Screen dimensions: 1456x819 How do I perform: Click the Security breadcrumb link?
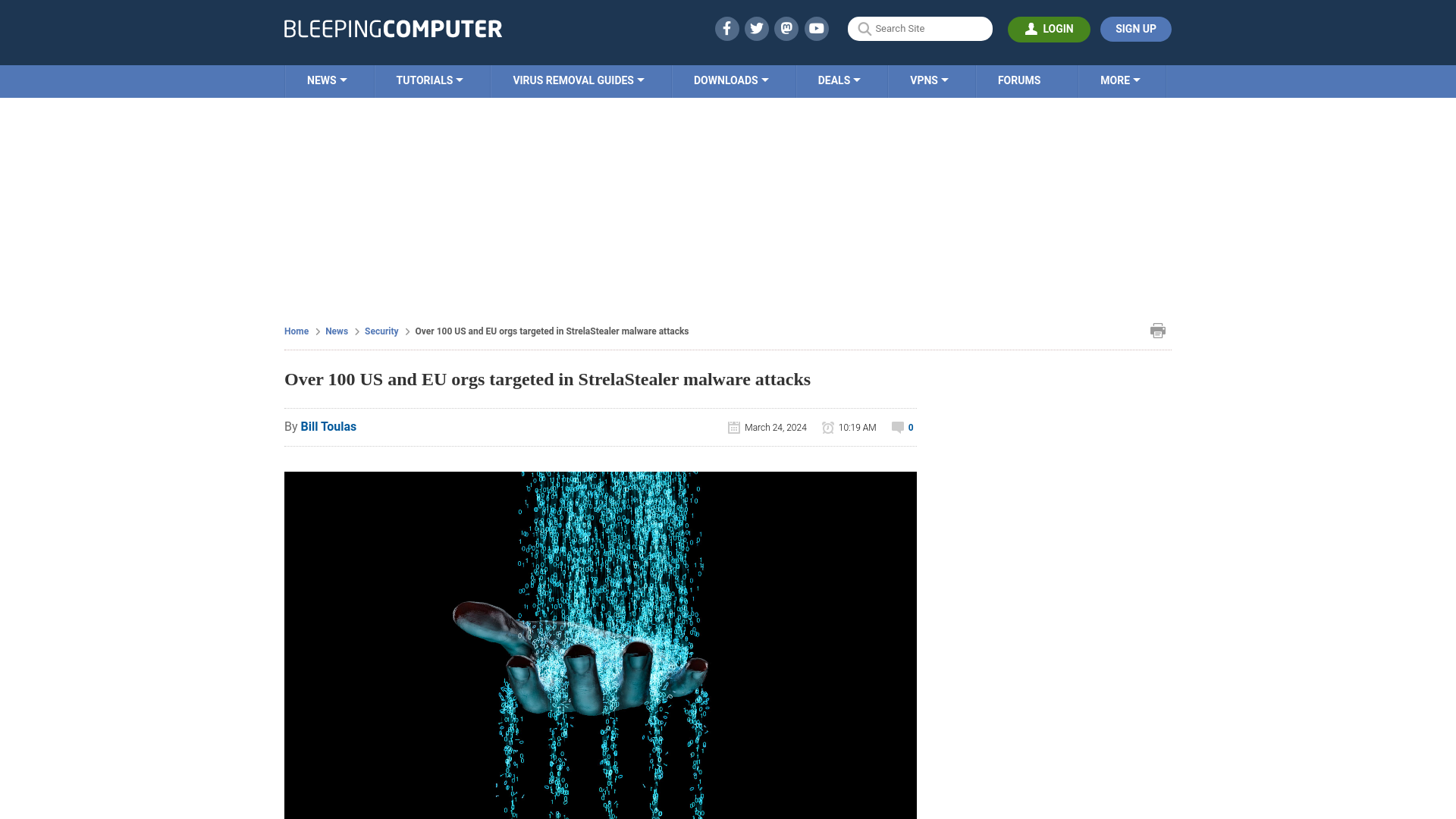coord(381,331)
